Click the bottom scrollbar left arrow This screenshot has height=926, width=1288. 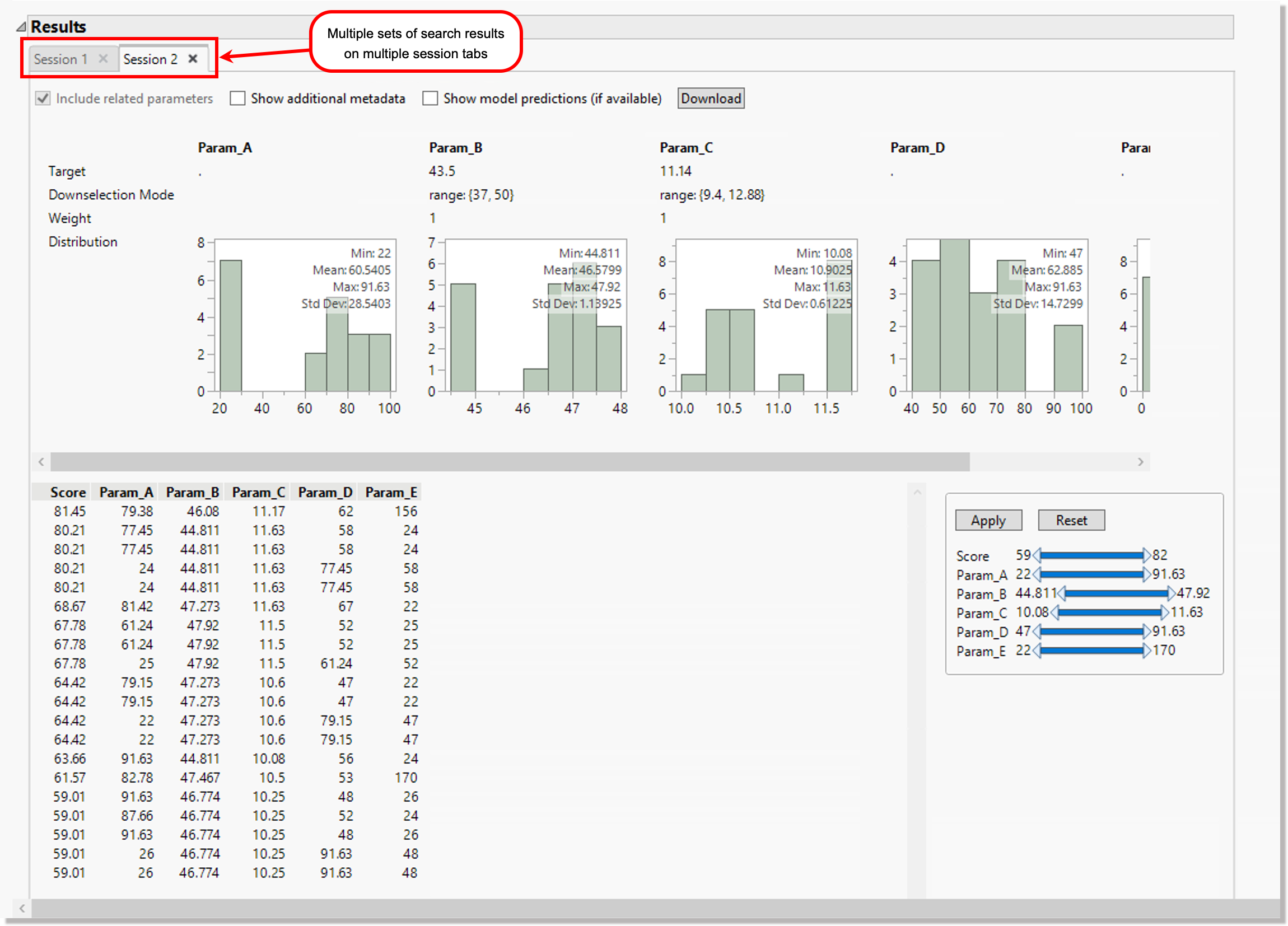click(22, 908)
